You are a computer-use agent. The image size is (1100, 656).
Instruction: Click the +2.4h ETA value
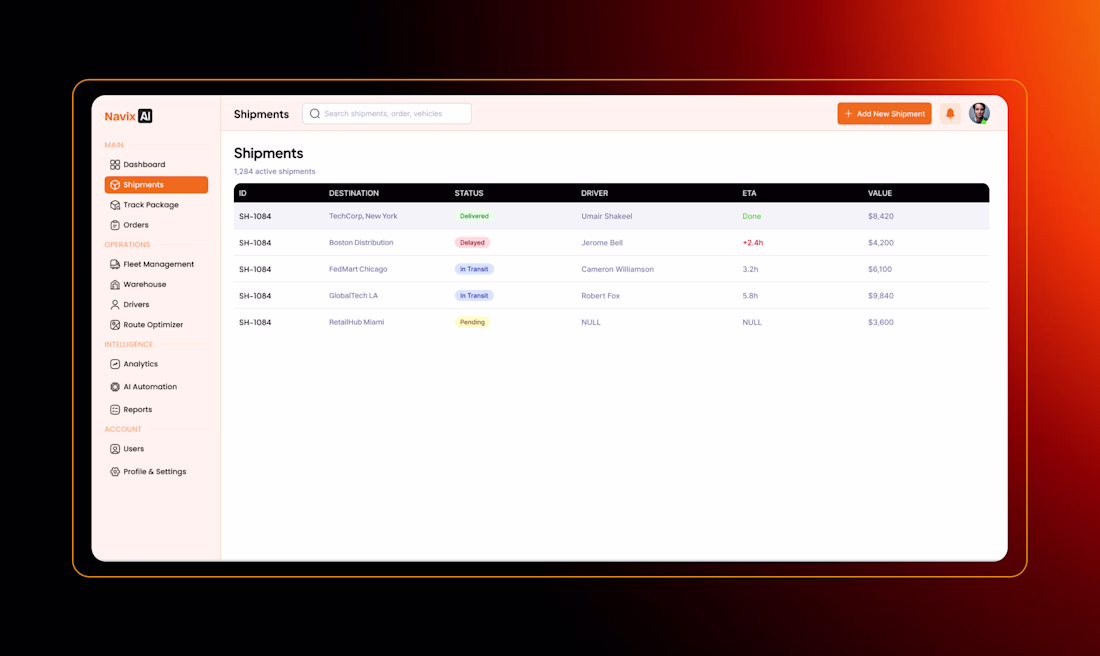point(753,243)
